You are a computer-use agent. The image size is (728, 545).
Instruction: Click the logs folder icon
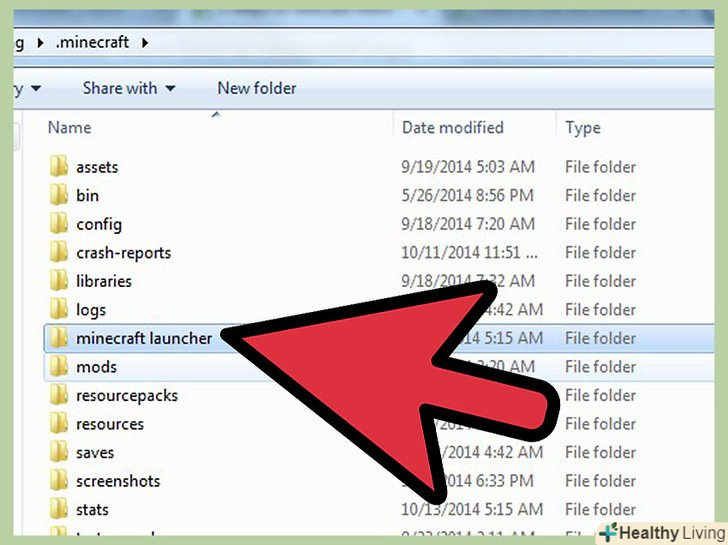pos(59,309)
